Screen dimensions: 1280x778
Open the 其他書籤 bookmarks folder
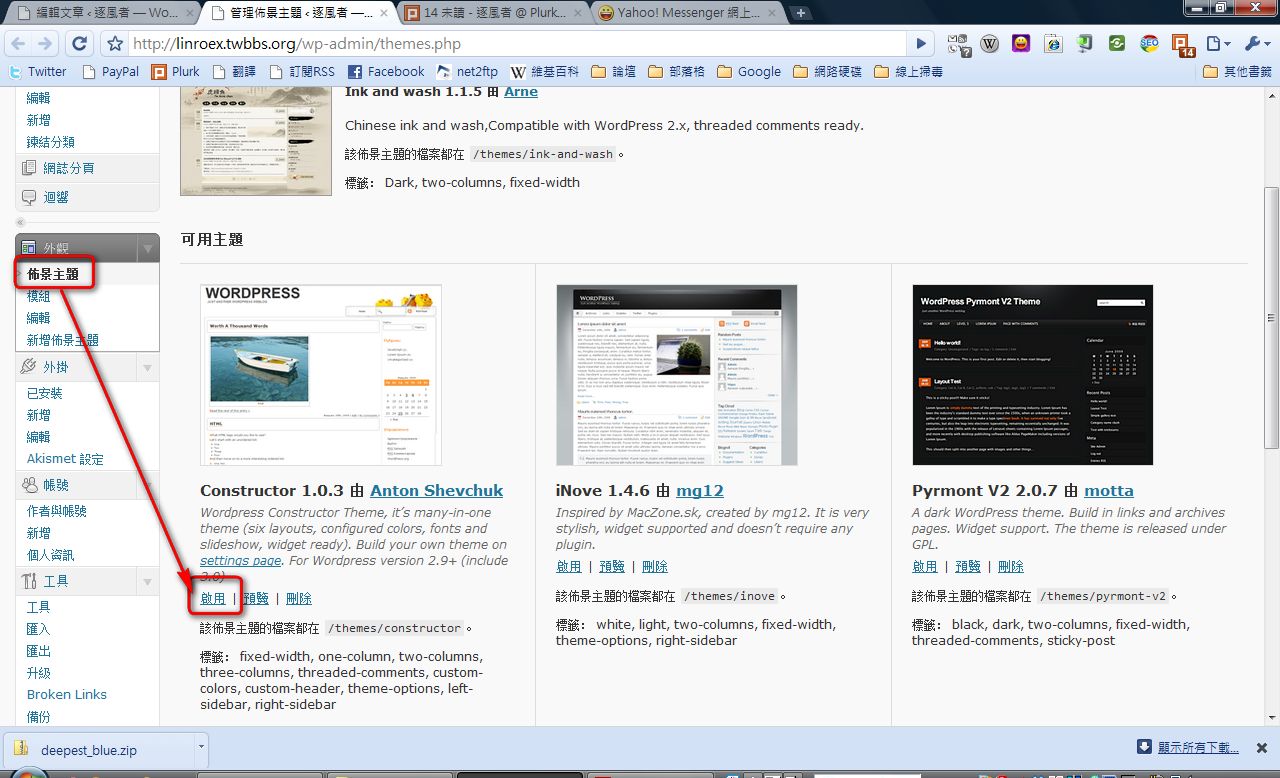(1238, 72)
